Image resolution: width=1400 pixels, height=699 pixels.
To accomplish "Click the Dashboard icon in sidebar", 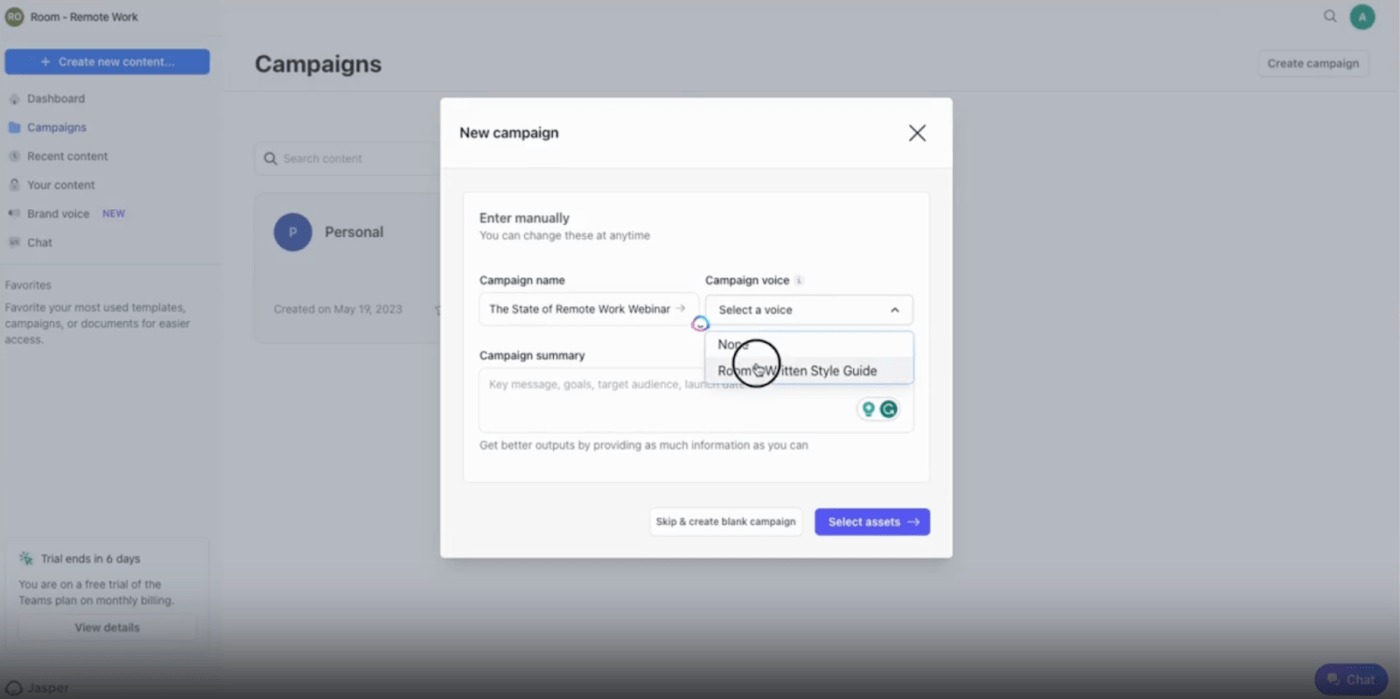I will tap(14, 99).
